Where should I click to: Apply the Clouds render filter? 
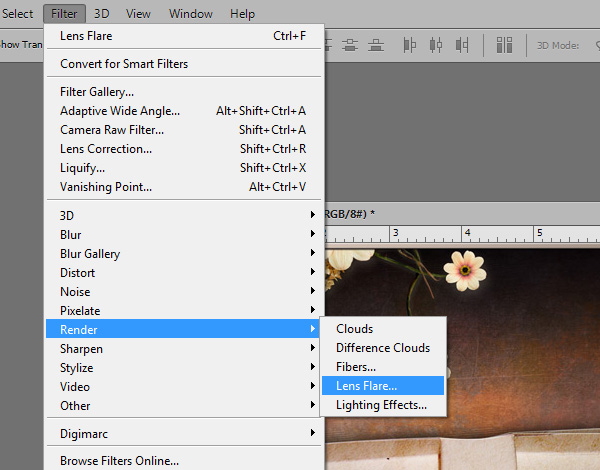(x=383, y=329)
